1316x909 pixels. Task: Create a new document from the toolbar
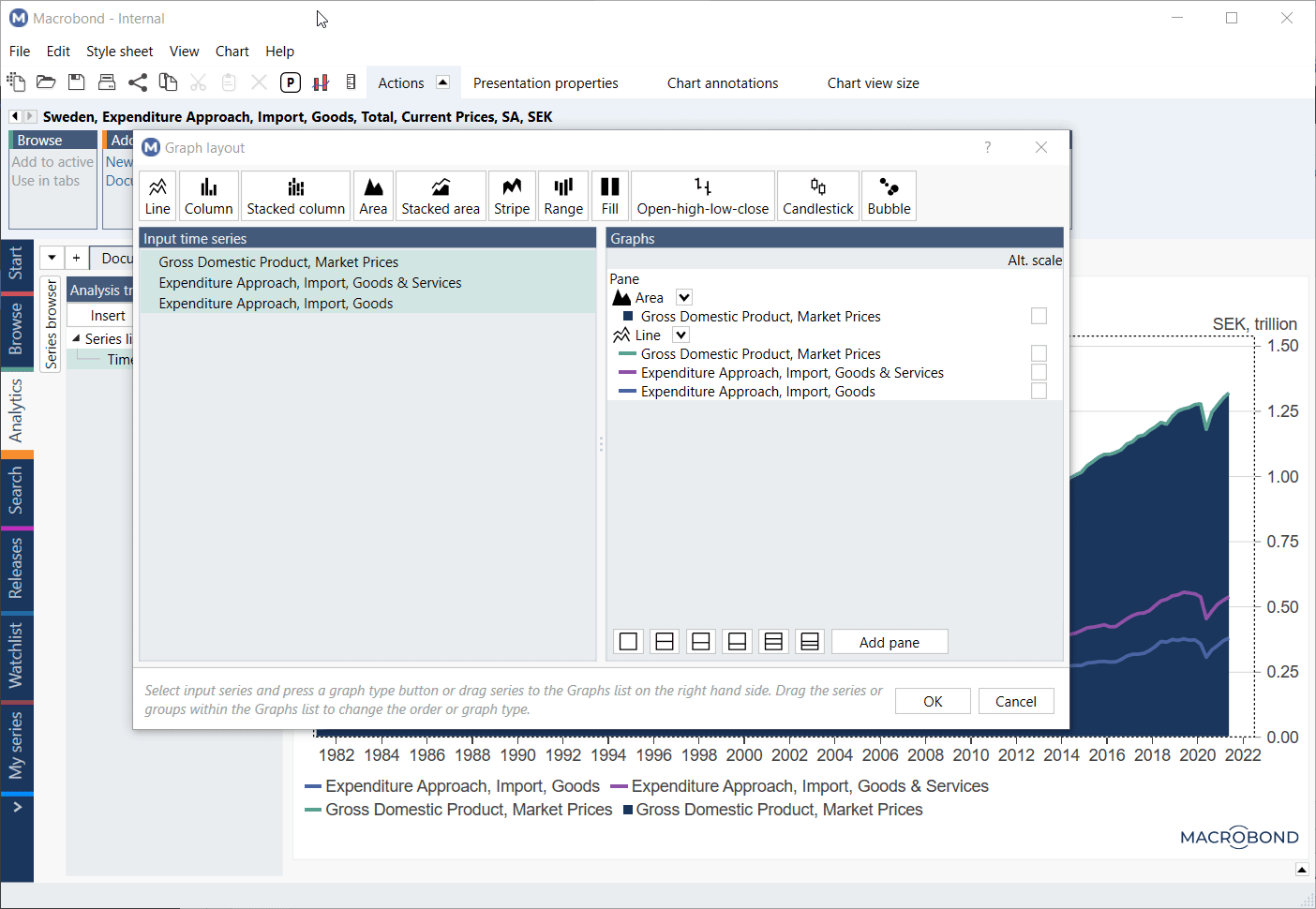click(x=16, y=82)
